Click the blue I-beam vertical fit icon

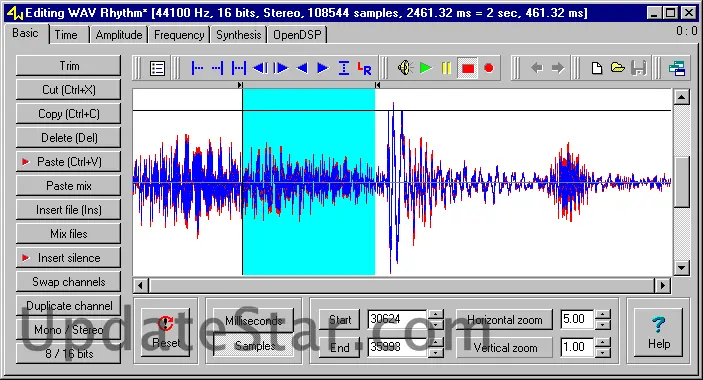coord(343,68)
